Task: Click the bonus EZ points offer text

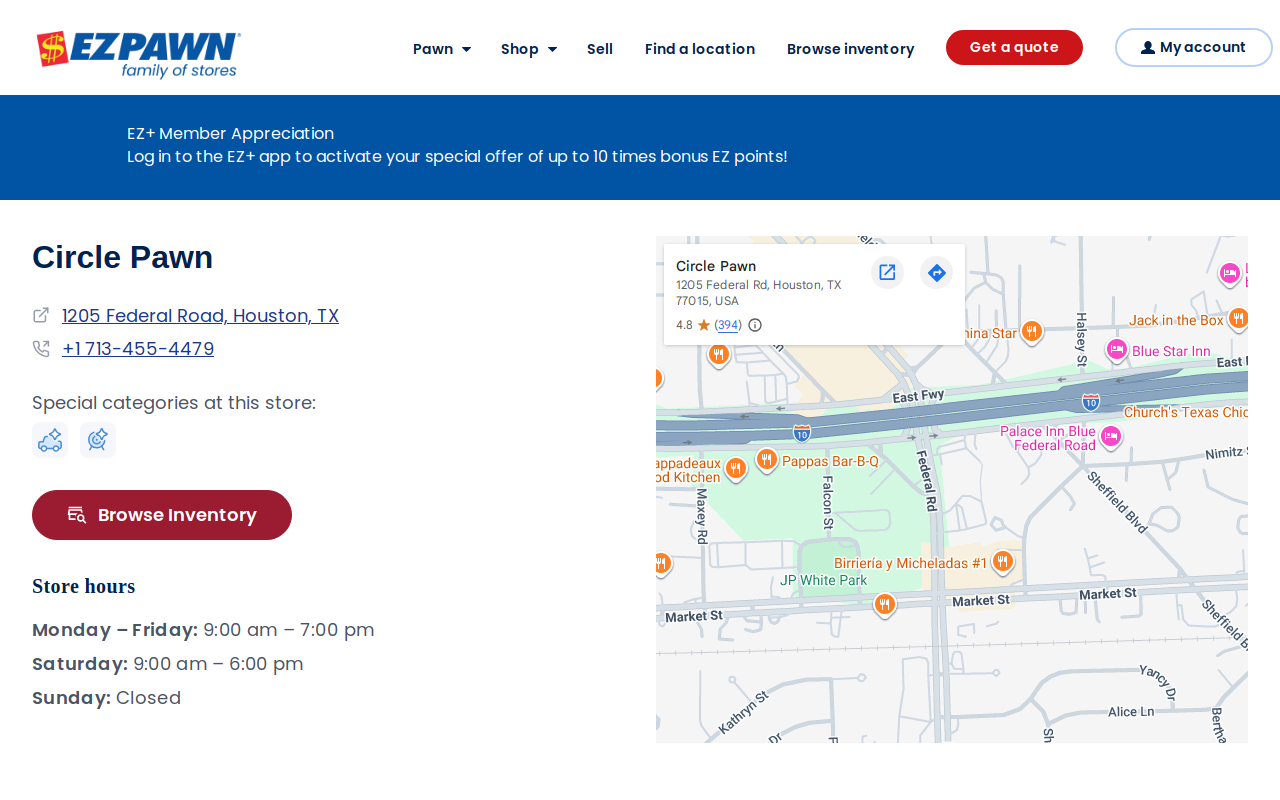Action: 457,157
